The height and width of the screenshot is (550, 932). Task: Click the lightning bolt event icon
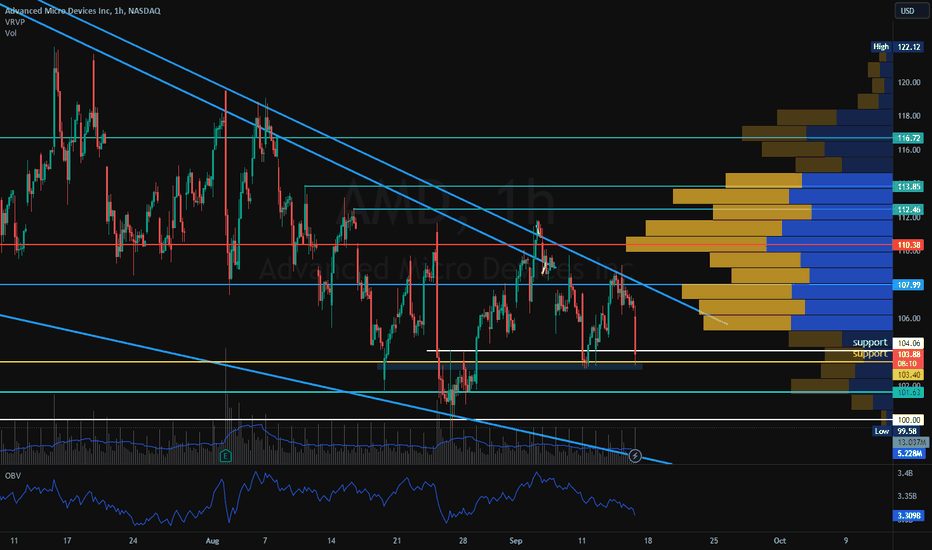point(635,456)
